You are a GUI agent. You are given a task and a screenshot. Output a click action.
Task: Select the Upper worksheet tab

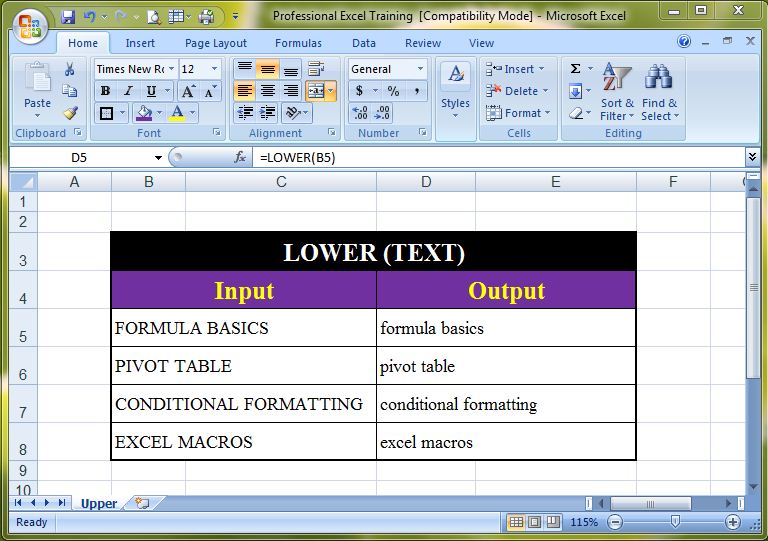[99, 503]
